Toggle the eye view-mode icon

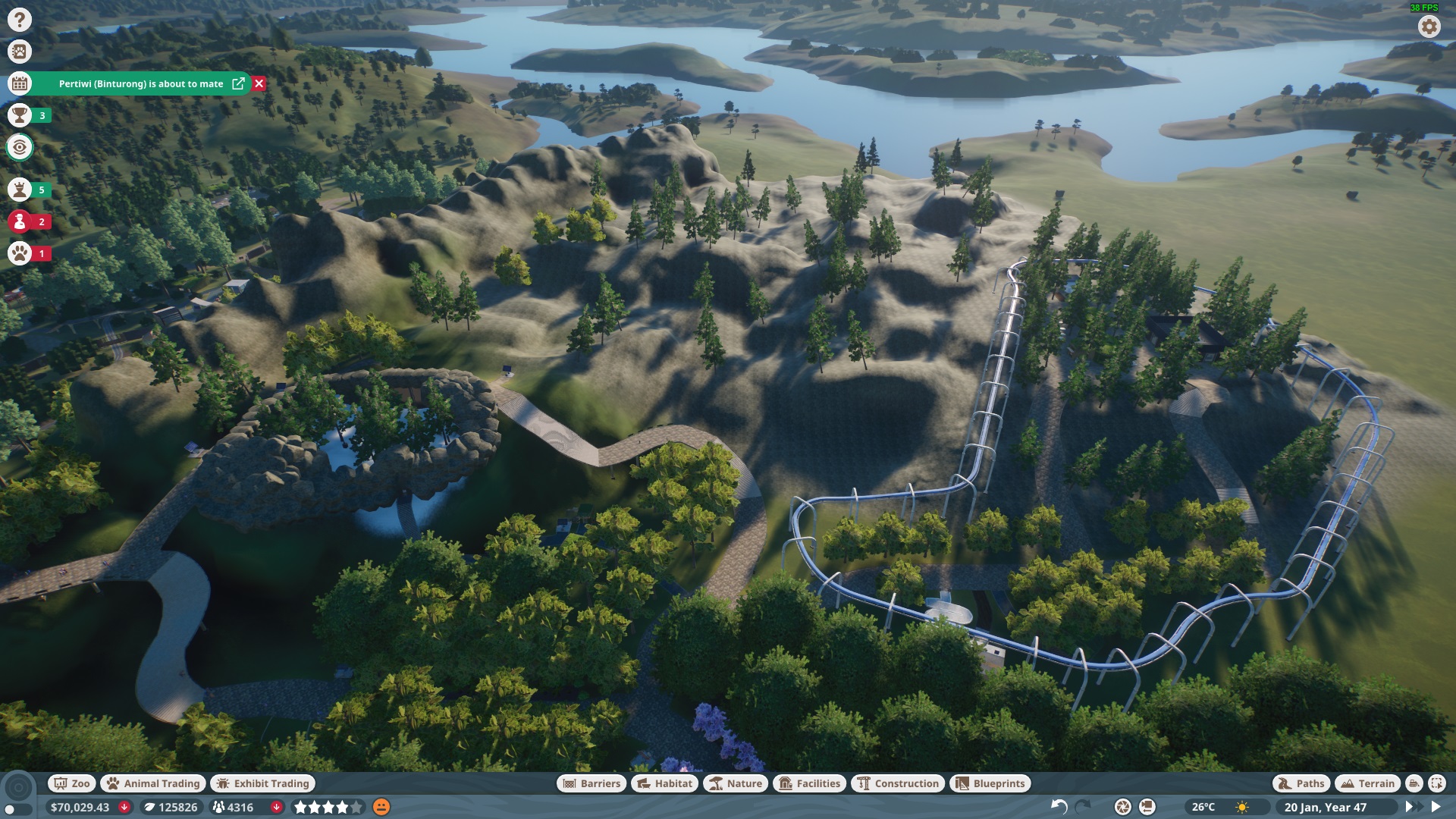[x=20, y=147]
